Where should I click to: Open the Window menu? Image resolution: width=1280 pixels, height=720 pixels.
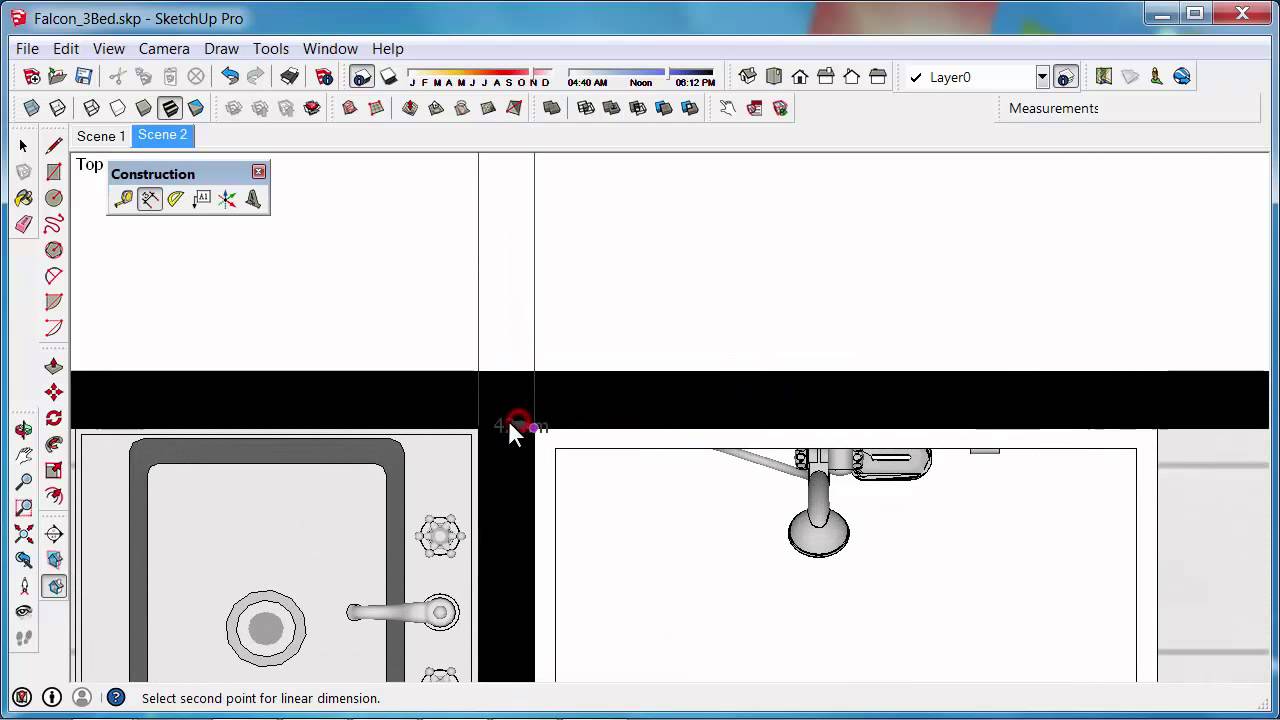pyautogui.click(x=330, y=48)
